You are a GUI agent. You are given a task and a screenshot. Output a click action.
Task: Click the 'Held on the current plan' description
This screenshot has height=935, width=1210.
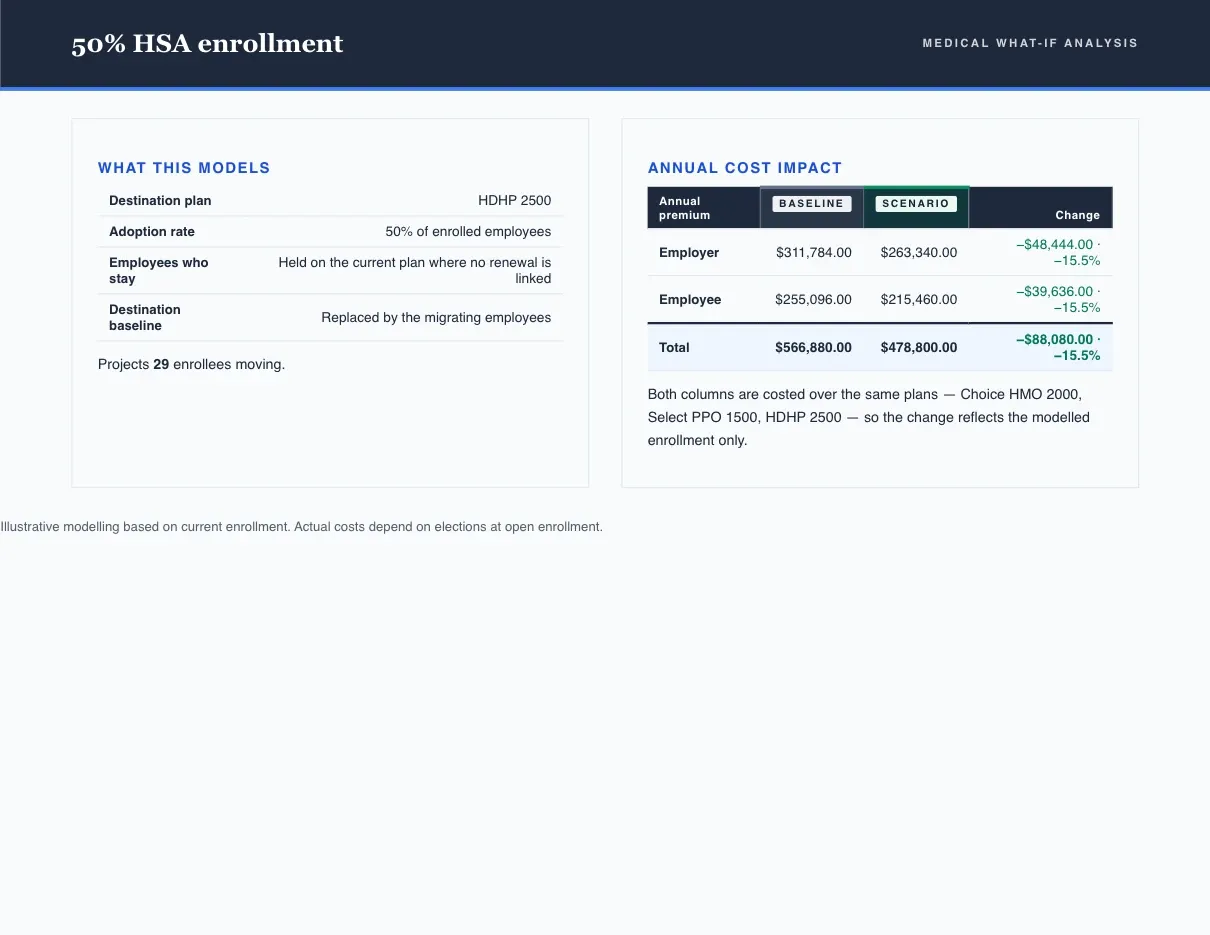[x=414, y=271]
